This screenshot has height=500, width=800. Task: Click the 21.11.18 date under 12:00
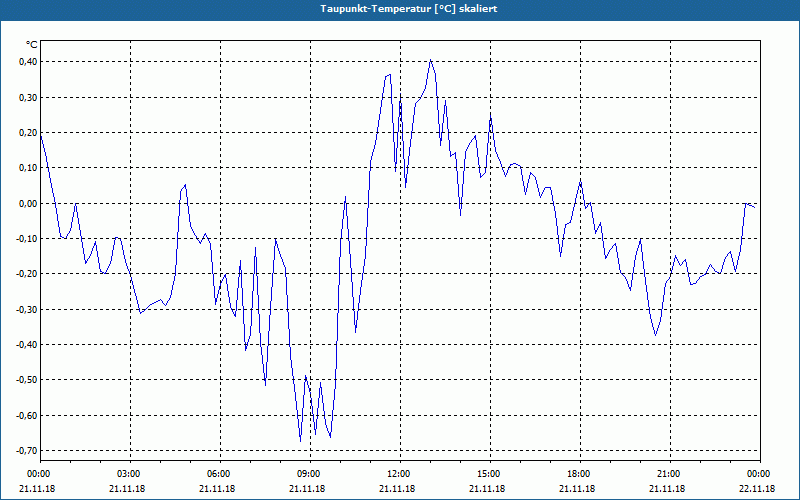click(x=397, y=488)
